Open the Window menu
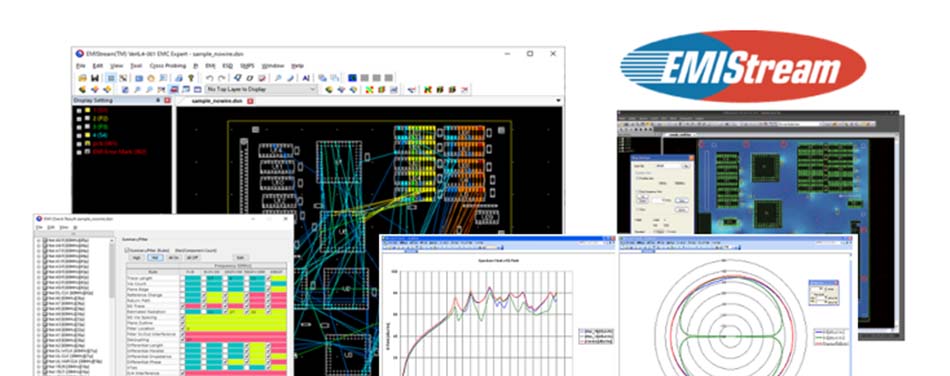This screenshot has width=950, height=376. click(x=273, y=65)
